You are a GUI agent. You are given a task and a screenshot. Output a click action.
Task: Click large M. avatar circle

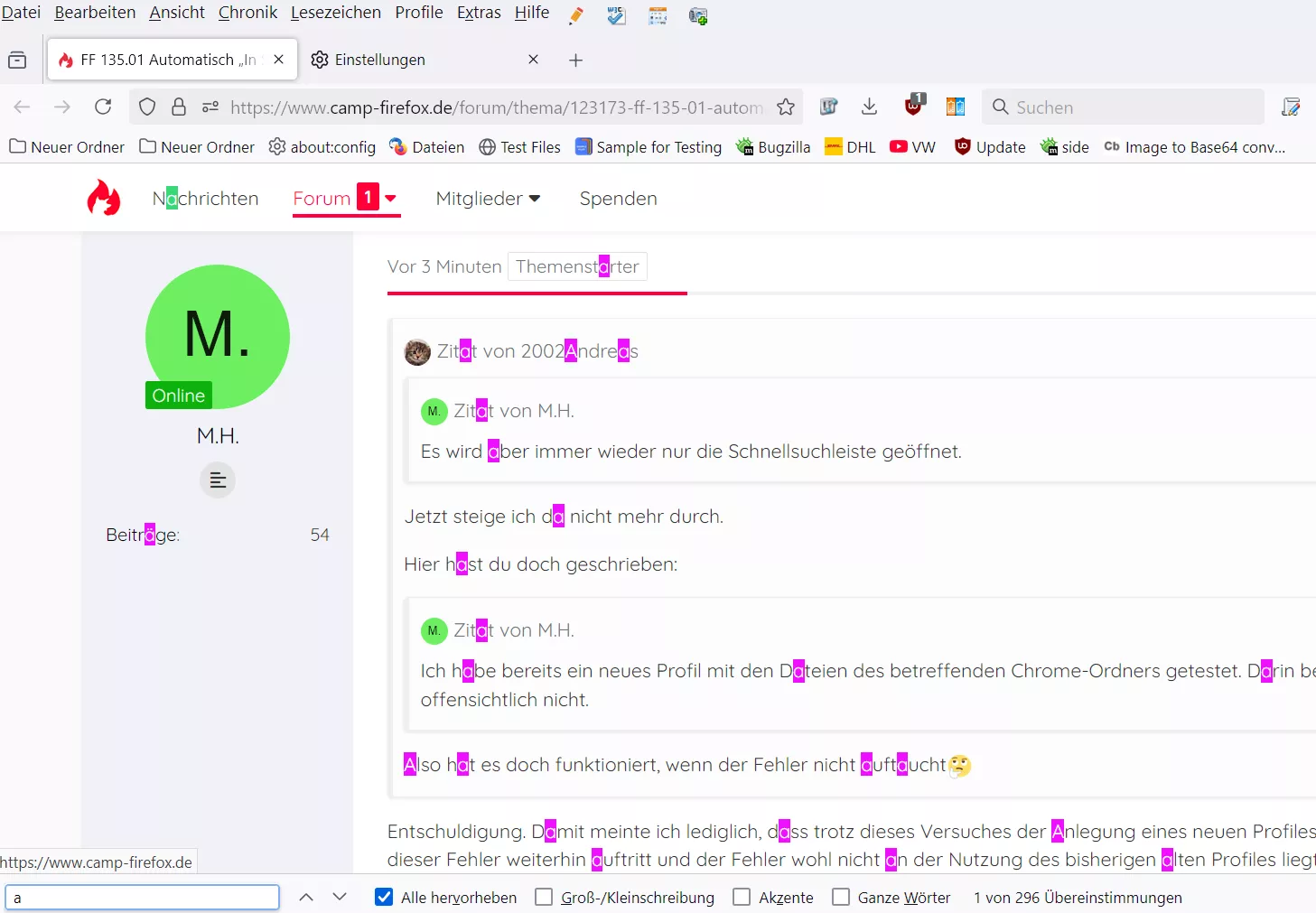(218, 337)
